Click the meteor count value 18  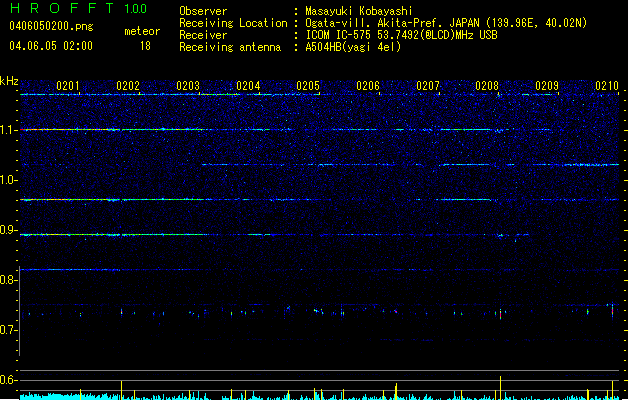[145, 46]
